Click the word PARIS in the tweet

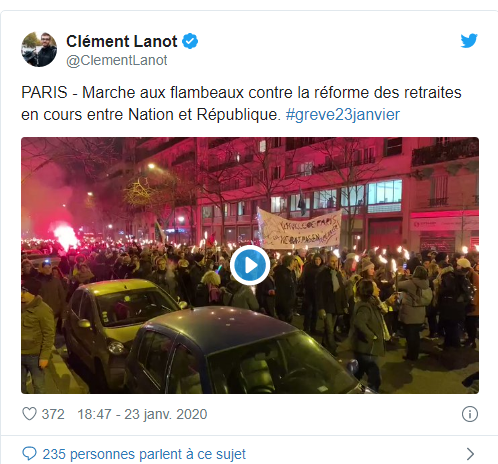[x=44, y=92]
